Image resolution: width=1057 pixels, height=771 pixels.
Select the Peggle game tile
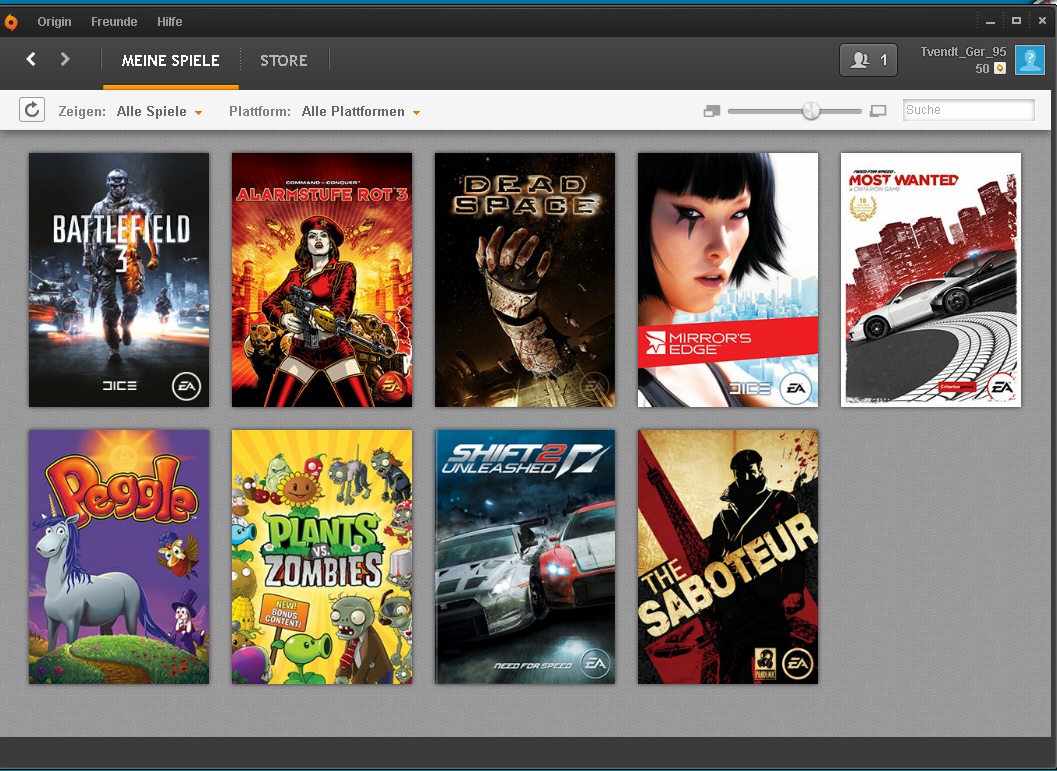pos(119,557)
